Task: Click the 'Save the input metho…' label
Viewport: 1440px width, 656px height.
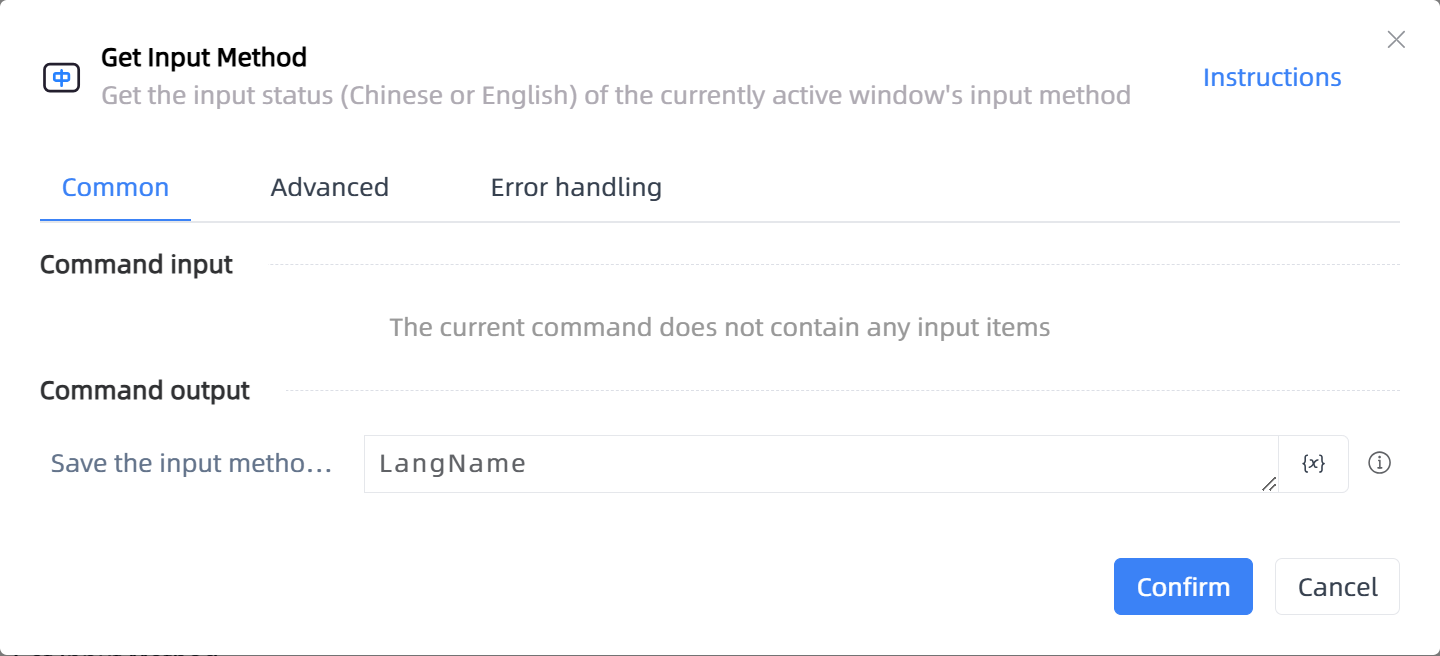Action: click(191, 464)
